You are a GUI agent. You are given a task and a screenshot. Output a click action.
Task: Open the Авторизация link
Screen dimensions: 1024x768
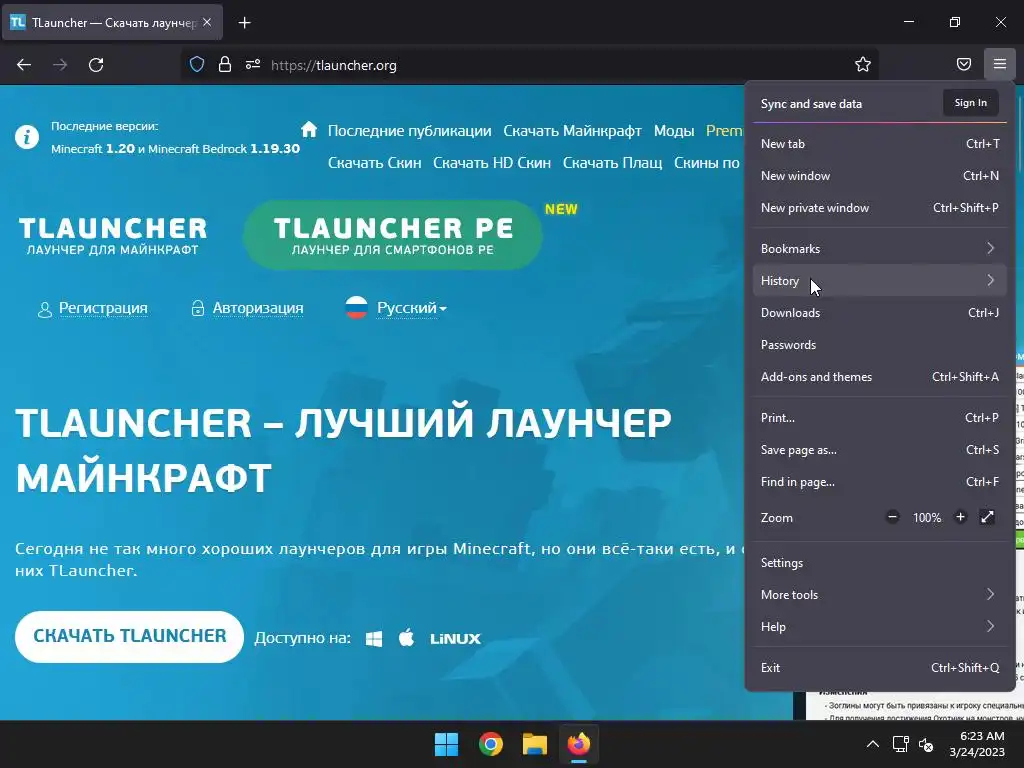[258, 308]
